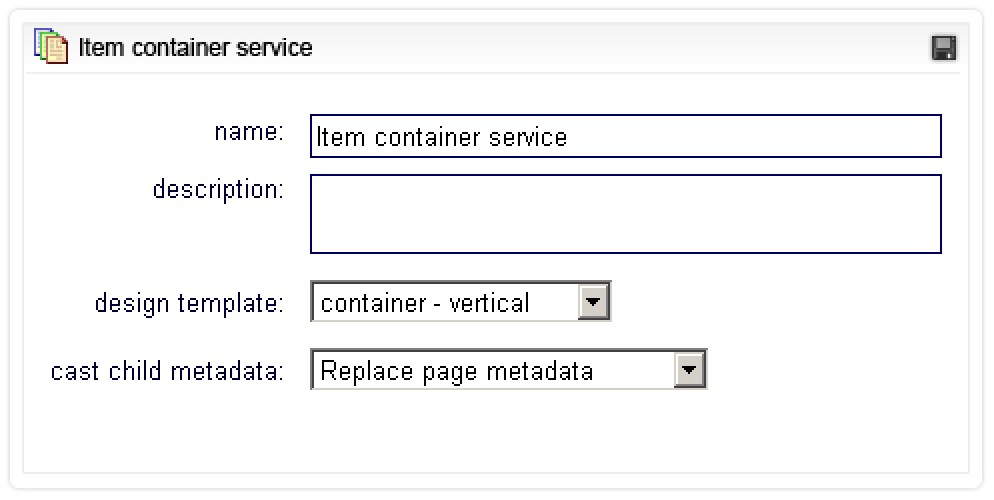Image resolution: width=994 pixels, height=500 pixels.
Task: Select the "container - vertical" option text
Action: point(425,303)
